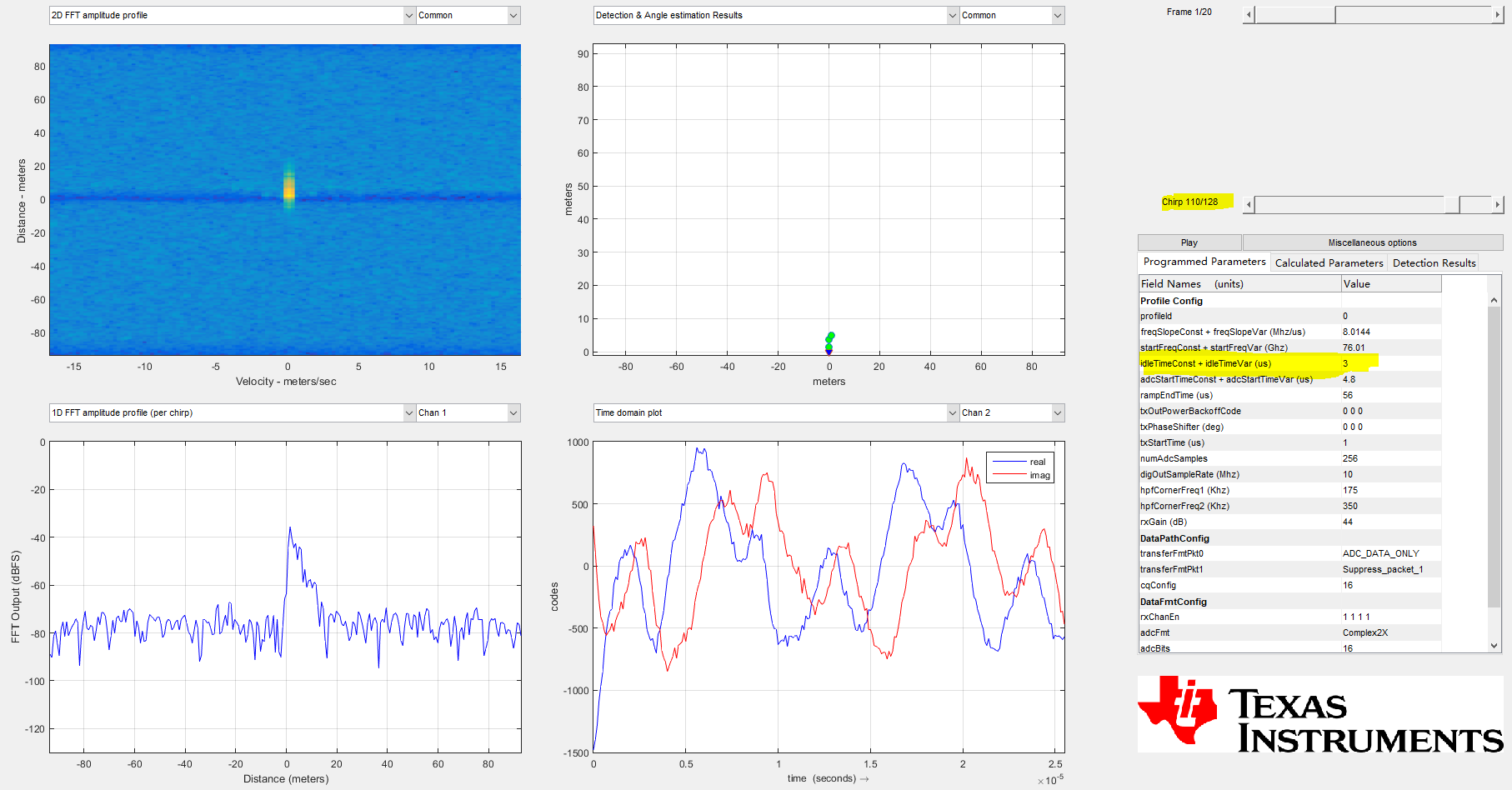Screen dimensions: 1512x790
Task: Click the Play button
Action: (x=1189, y=242)
